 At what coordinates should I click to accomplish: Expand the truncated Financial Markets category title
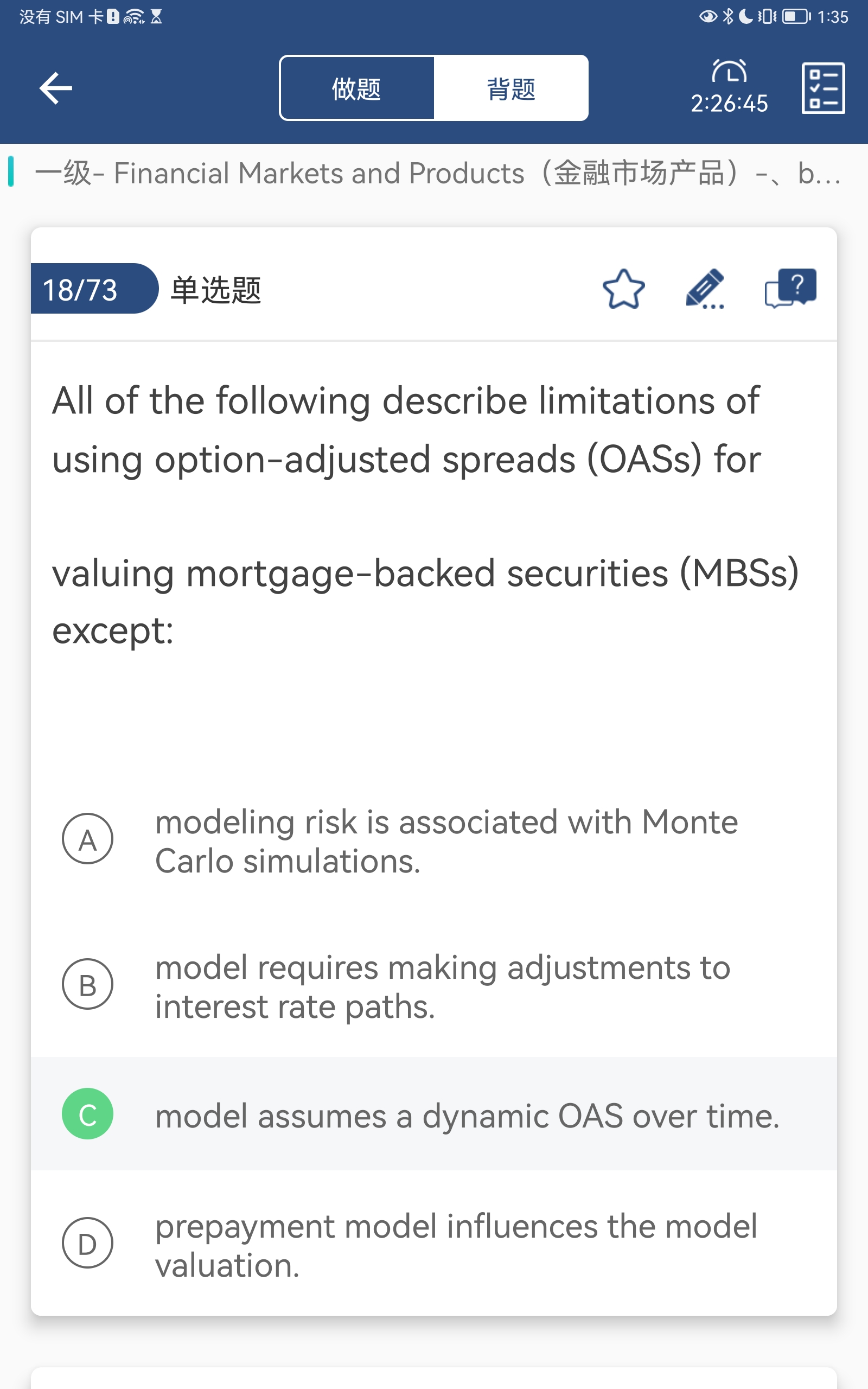point(436,173)
